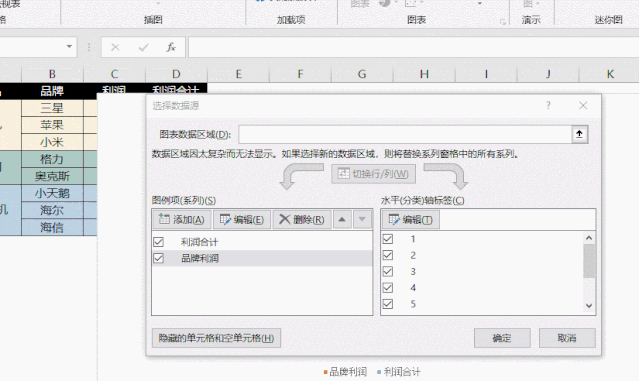Click the 小米 cell
The image size is (639, 381).
52,142
